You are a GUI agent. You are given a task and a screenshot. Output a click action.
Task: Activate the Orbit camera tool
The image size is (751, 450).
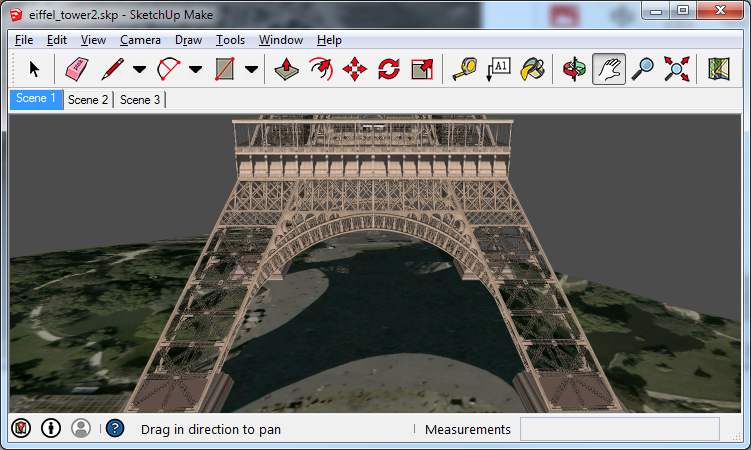[574, 69]
